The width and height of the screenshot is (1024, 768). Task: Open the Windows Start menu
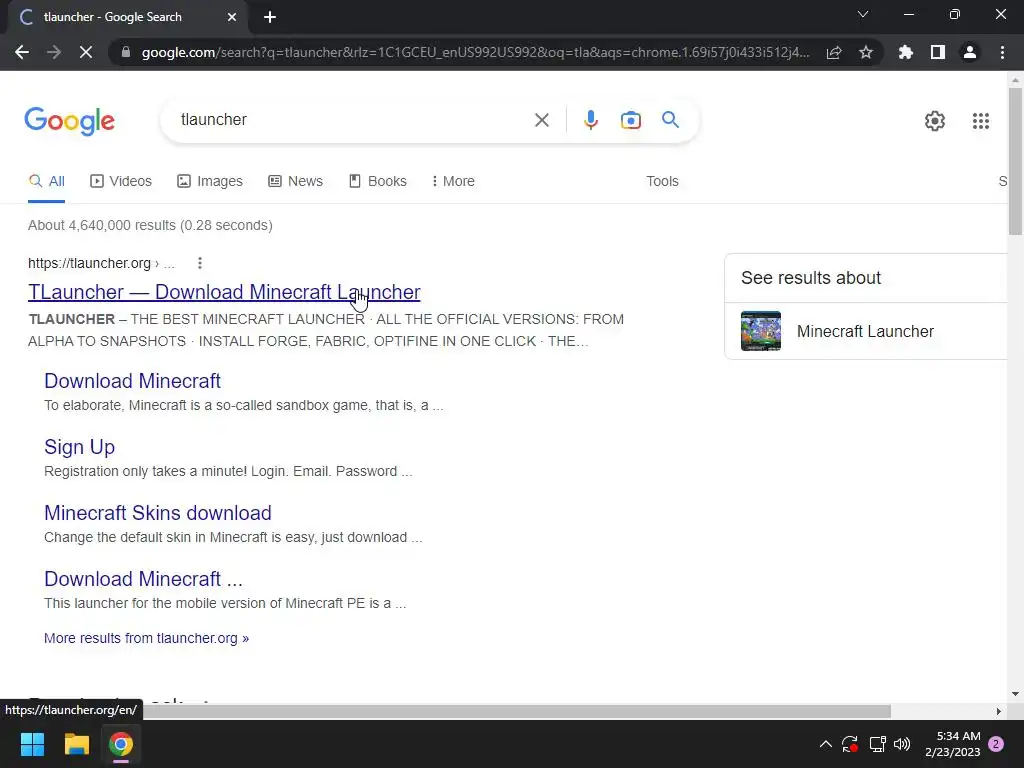click(x=32, y=744)
